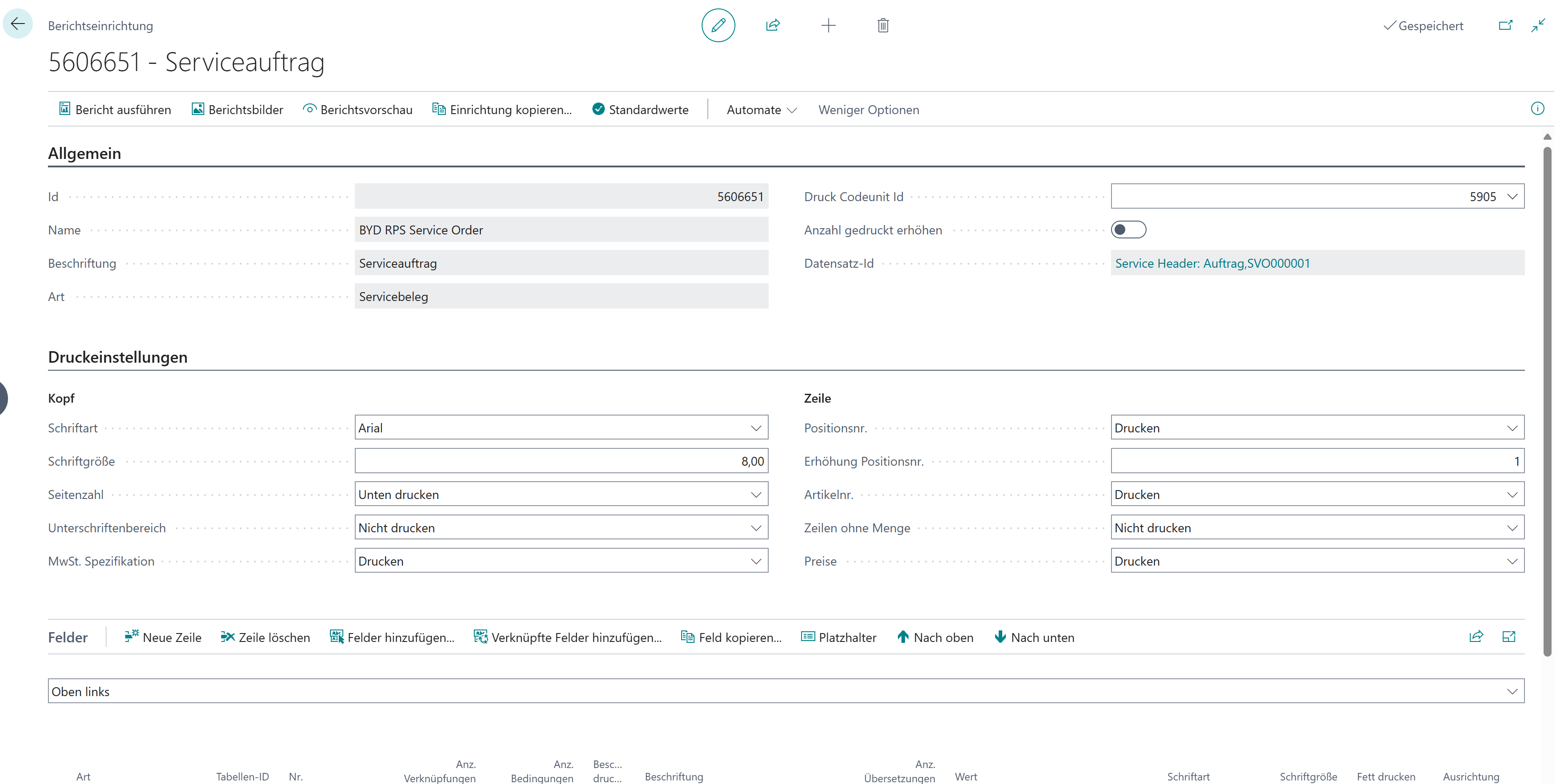The width and height of the screenshot is (1556, 784).
Task: Click the Name field BYD RPS Service Order
Action: click(561, 230)
